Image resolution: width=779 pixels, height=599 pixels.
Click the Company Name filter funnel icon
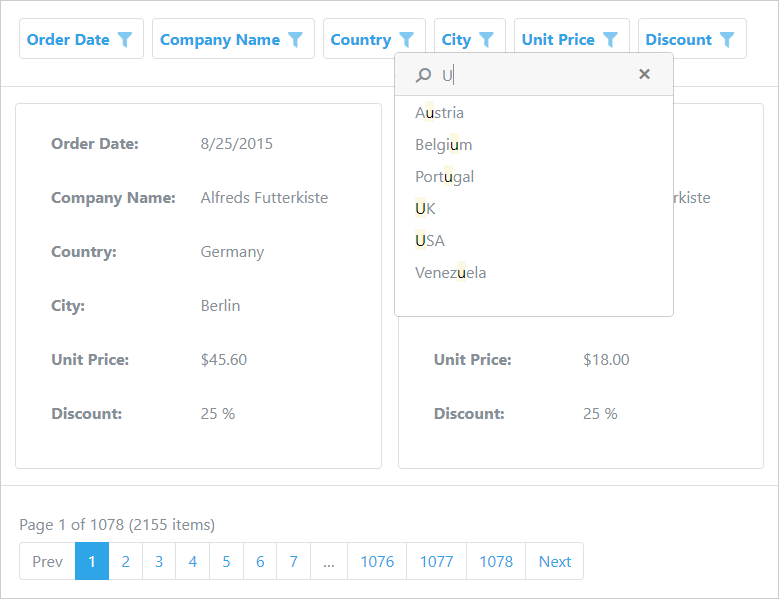click(x=295, y=39)
